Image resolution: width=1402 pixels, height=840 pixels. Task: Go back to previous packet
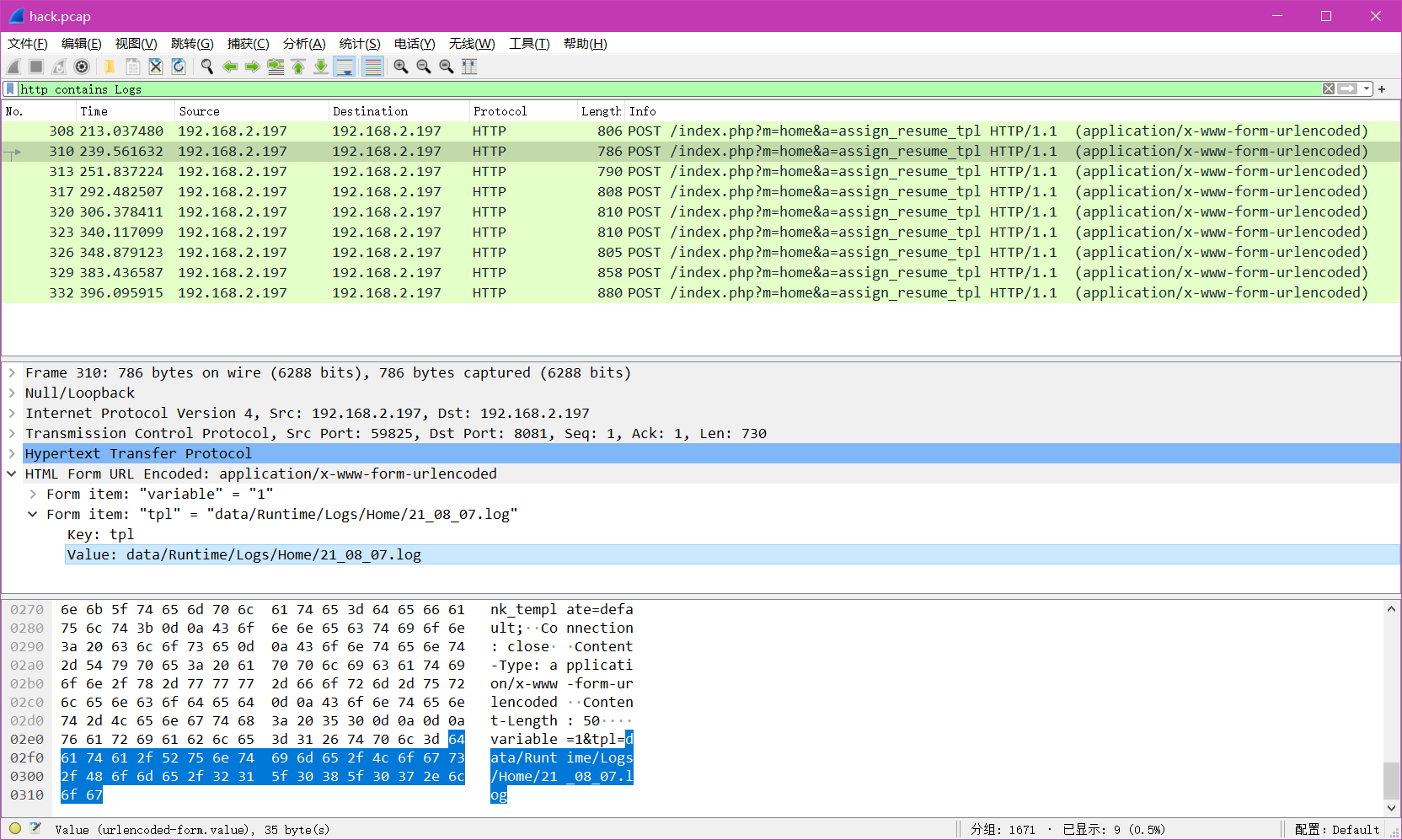229,67
